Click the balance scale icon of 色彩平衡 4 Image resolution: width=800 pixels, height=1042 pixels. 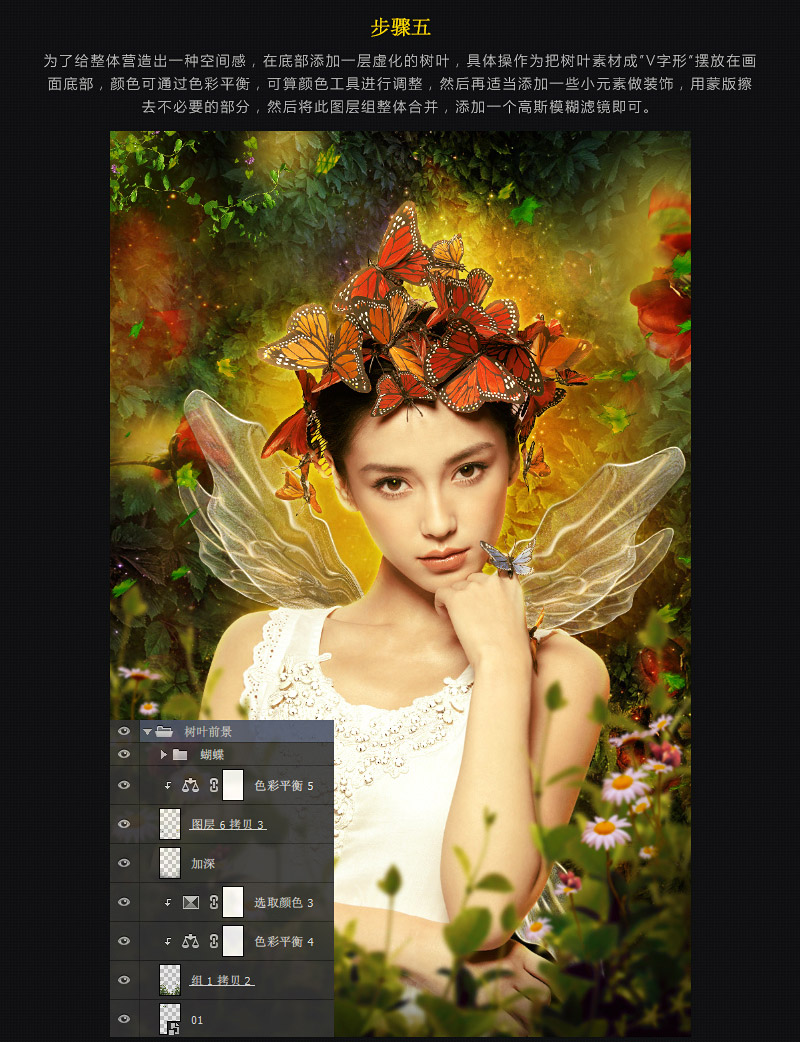(191, 941)
